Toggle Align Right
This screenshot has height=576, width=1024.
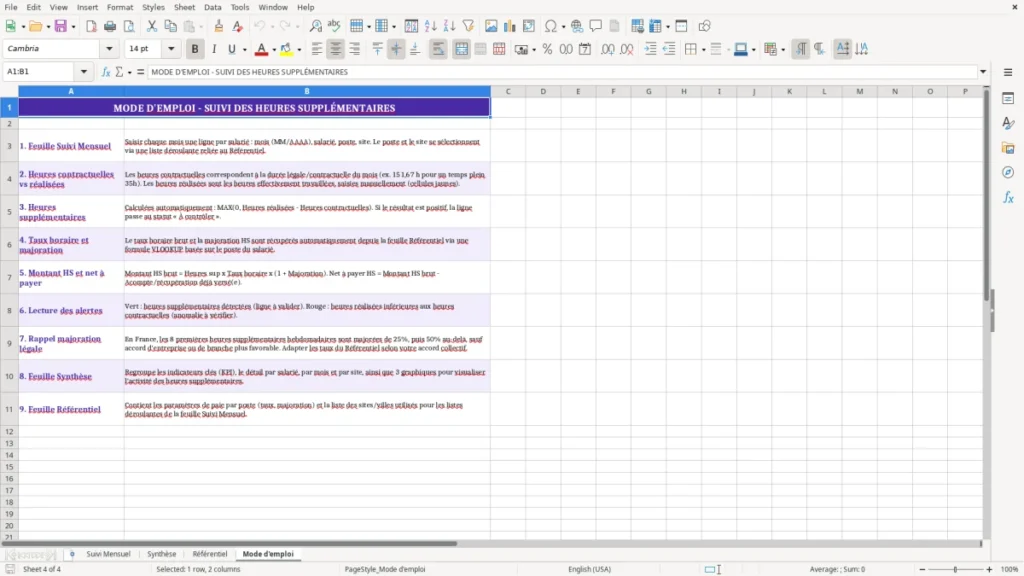pyautogui.click(x=355, y=49)
